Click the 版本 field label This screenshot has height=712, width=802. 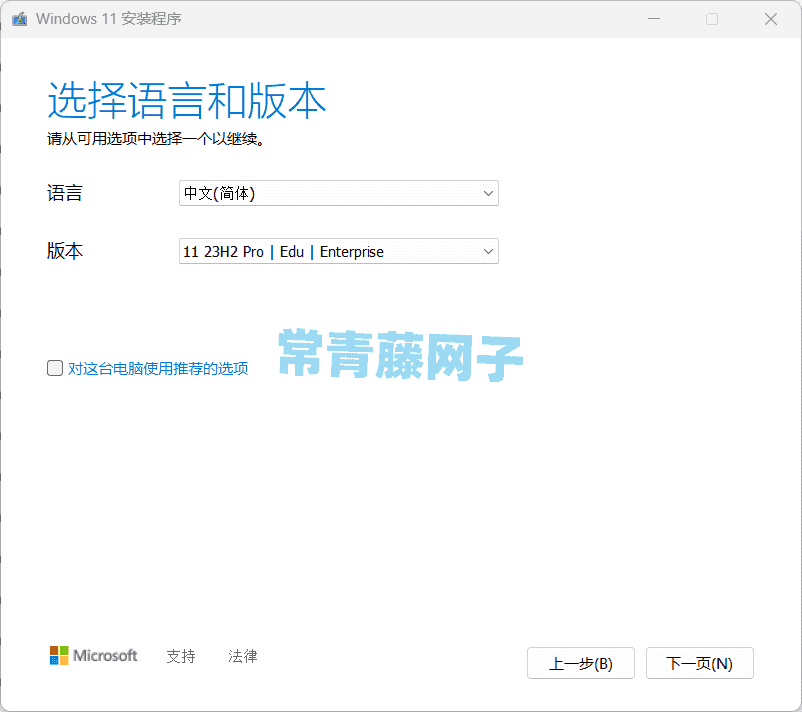(64, 251)
